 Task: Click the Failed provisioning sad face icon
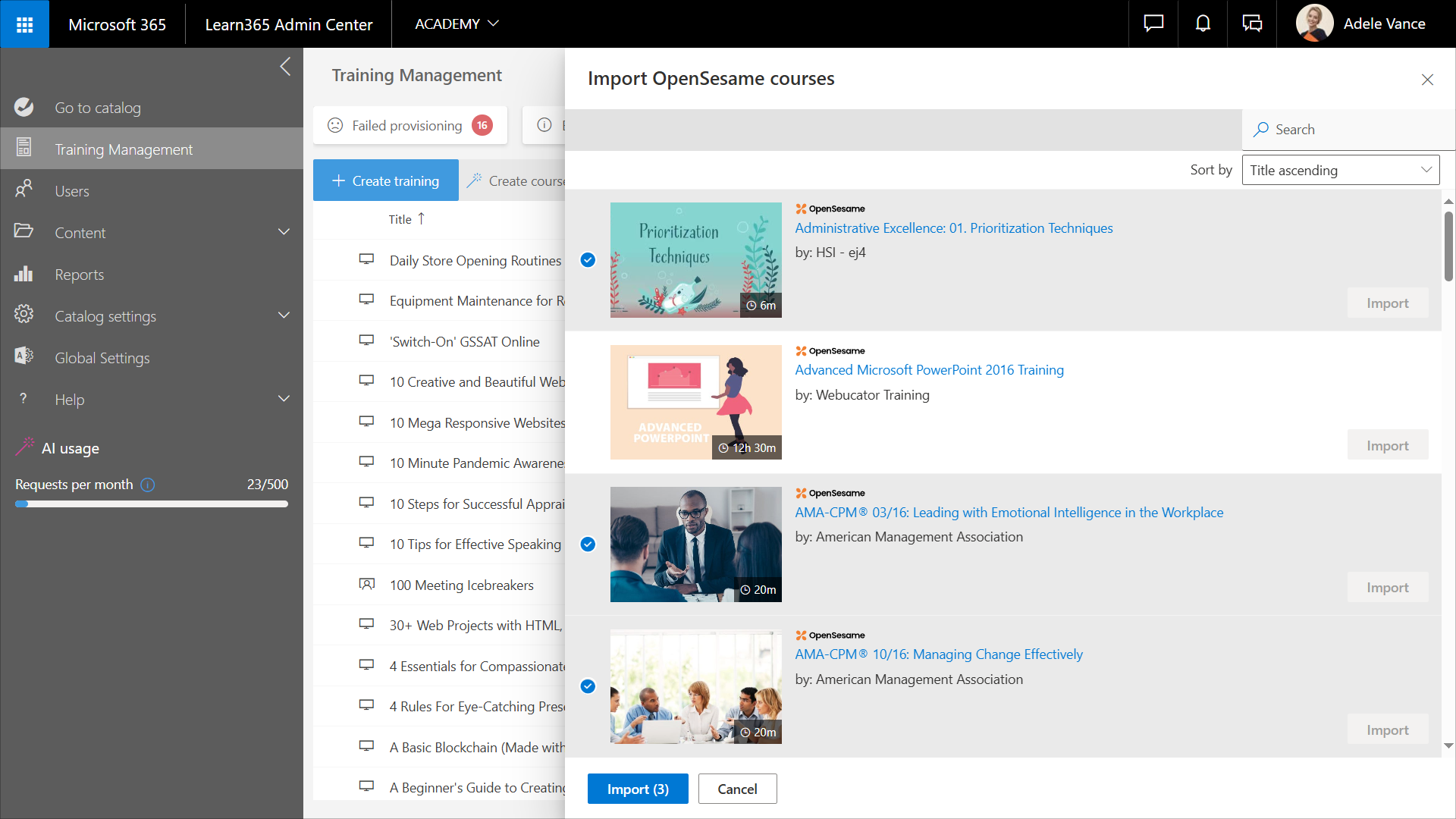point(335,125)
